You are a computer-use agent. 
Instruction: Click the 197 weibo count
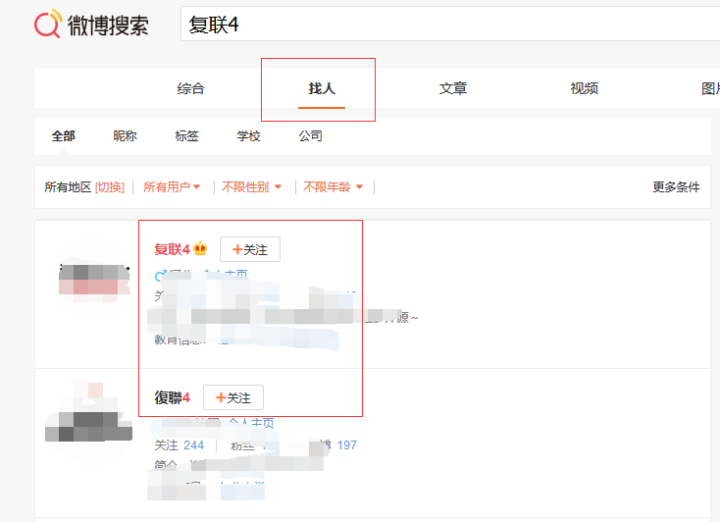(347, 445)
